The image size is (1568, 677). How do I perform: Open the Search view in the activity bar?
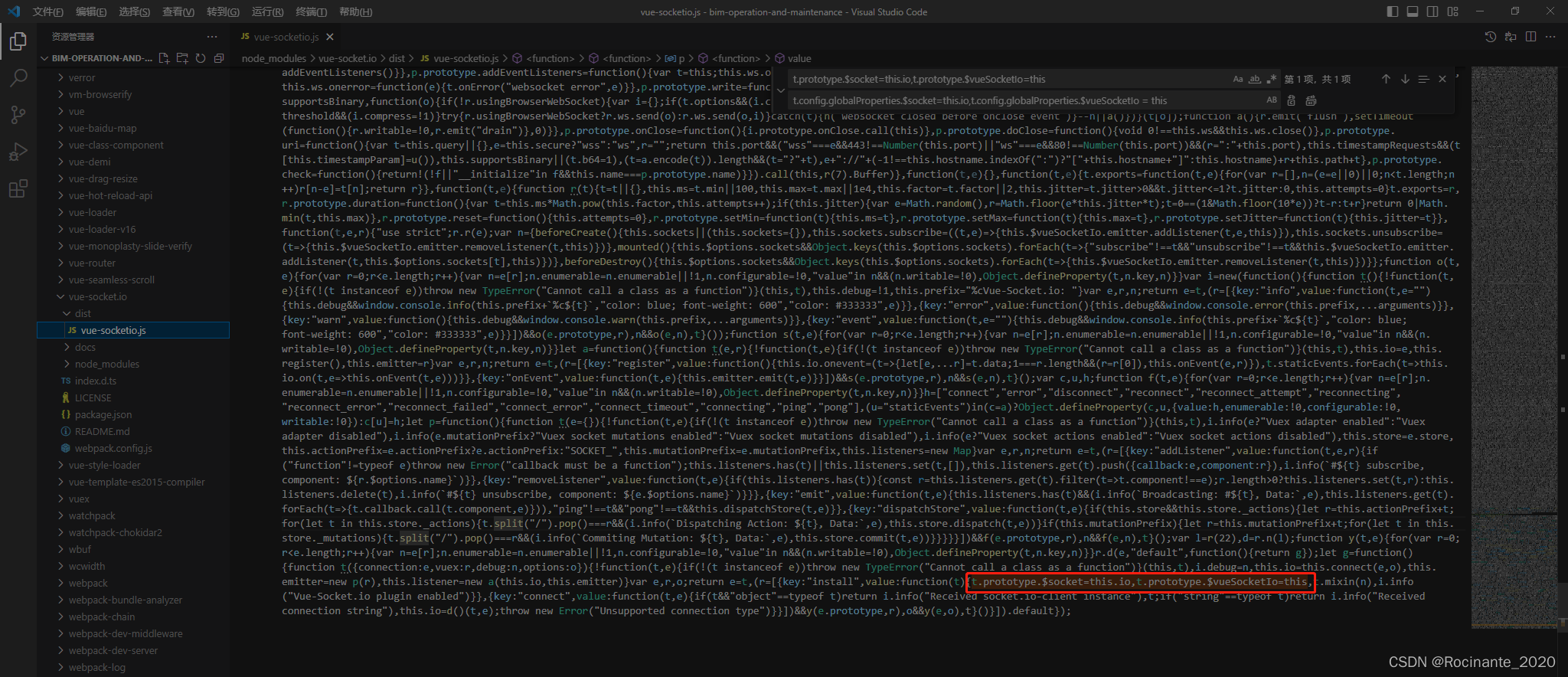click(18, 78)
